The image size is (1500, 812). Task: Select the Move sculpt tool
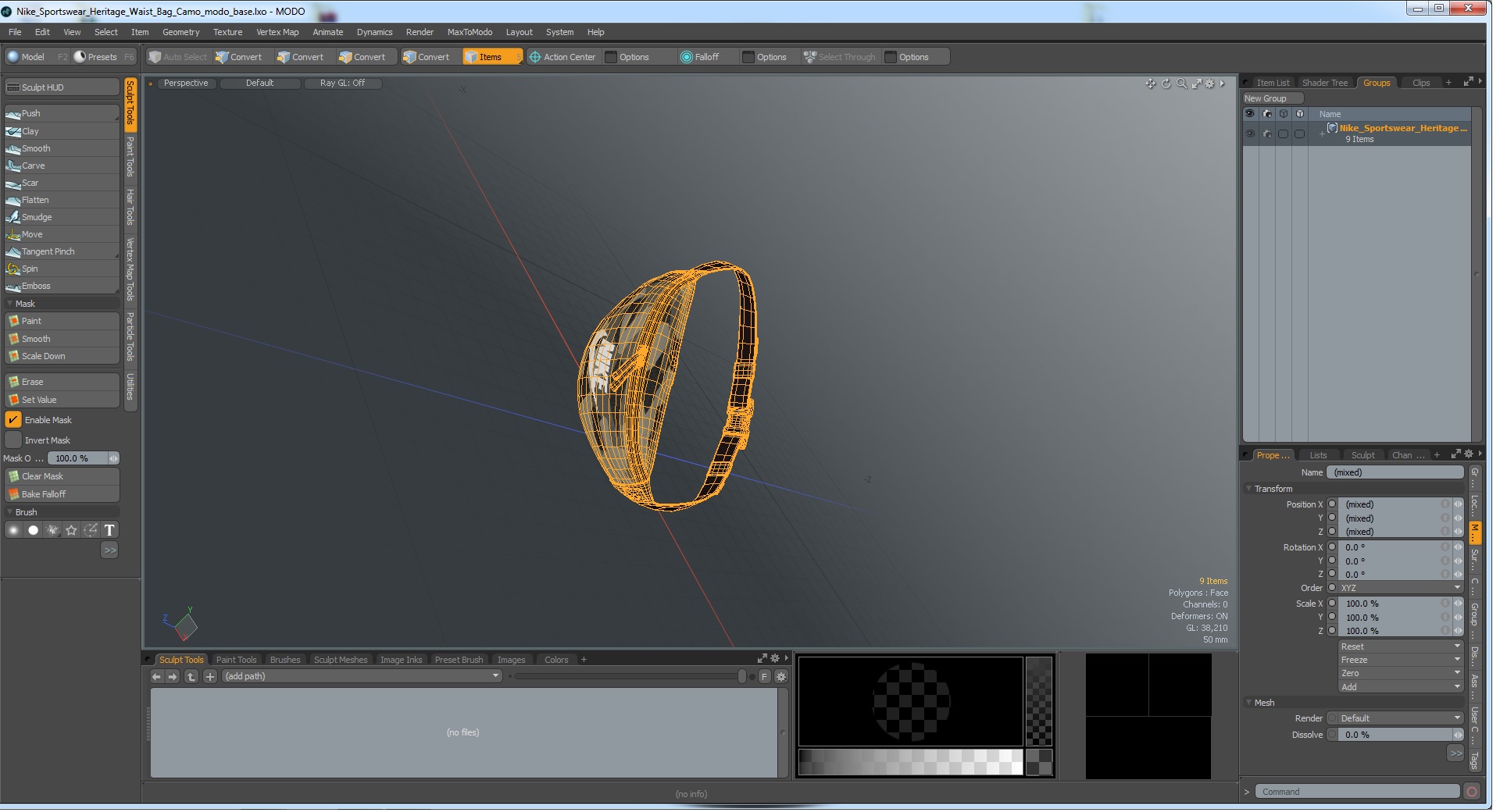(62, 235)
